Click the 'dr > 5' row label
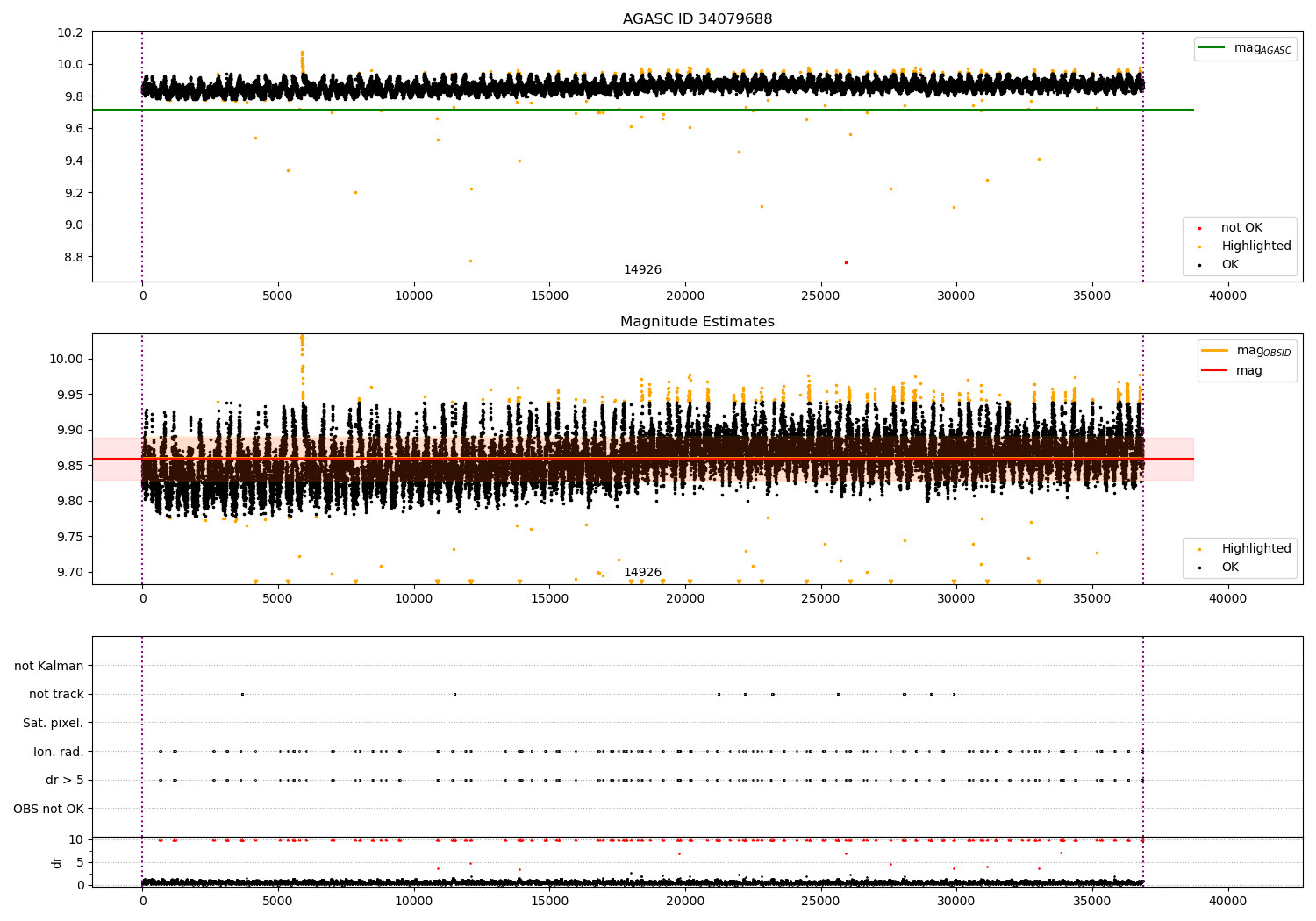 click(x=65, y=780)
